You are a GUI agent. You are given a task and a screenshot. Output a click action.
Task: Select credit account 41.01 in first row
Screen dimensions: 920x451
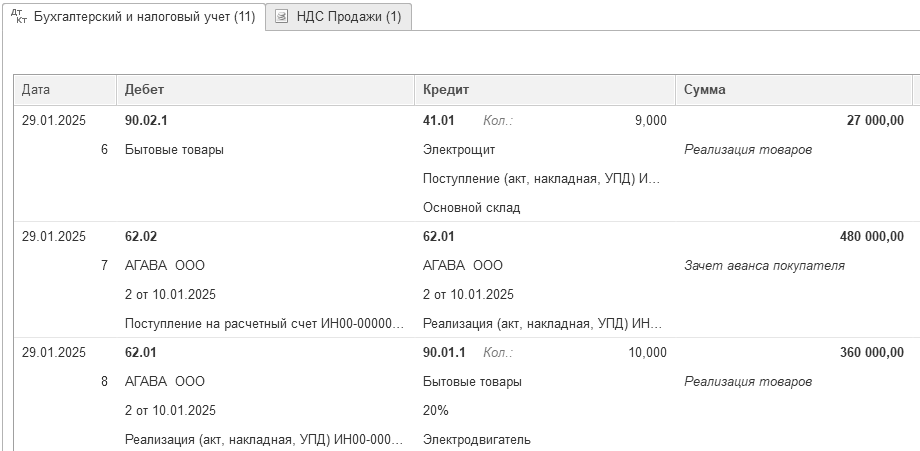(x=438, y=121)
